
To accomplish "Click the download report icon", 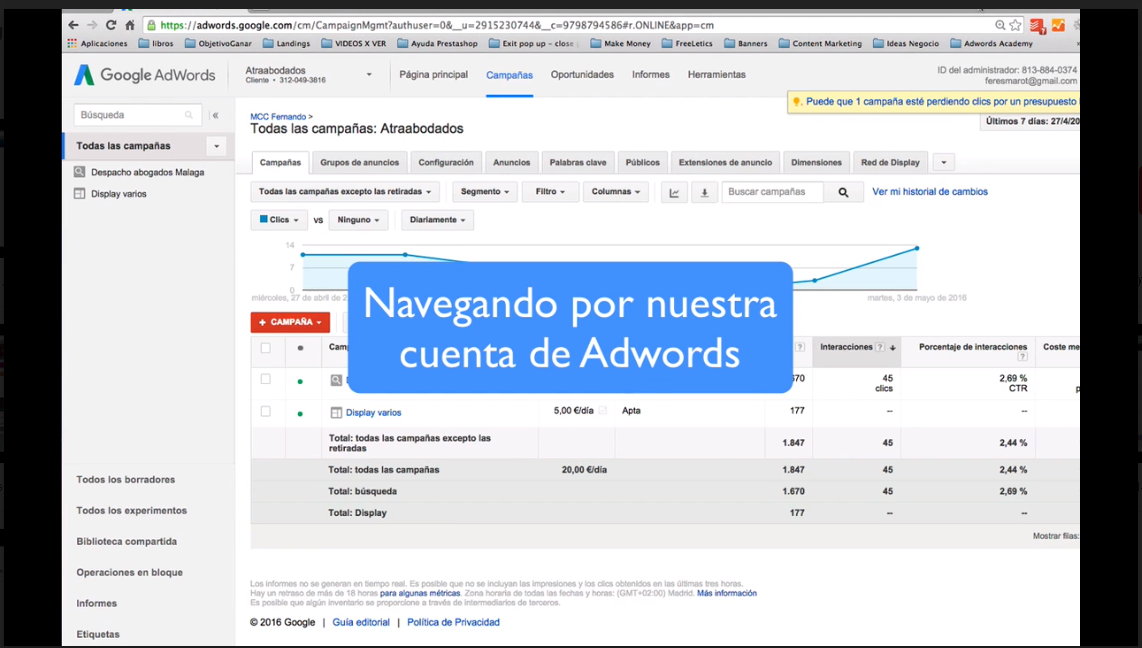I will [x=704, y=192].
